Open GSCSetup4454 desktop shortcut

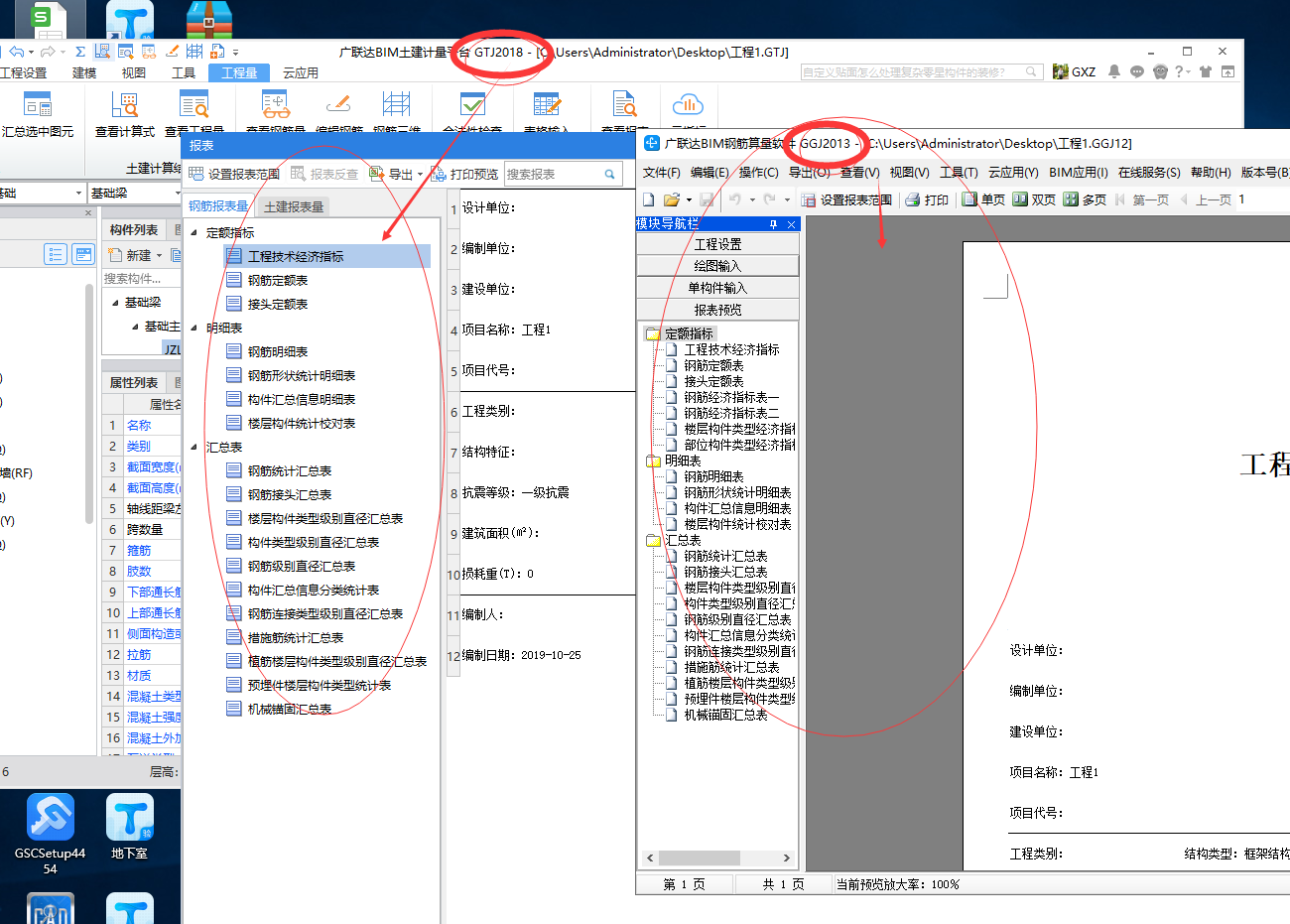50,834
